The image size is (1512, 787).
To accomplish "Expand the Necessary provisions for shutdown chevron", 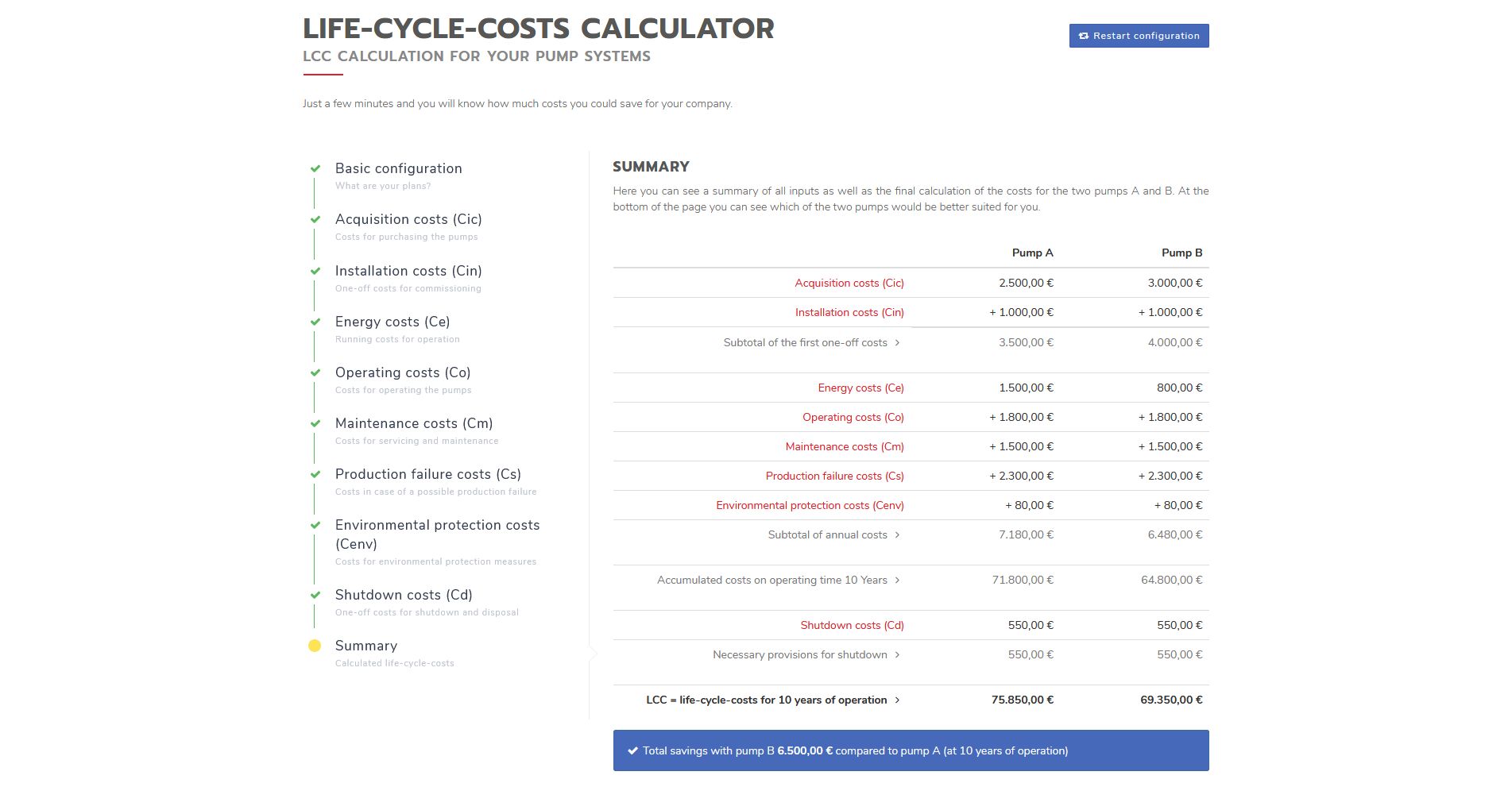I will tap(897, 654).
